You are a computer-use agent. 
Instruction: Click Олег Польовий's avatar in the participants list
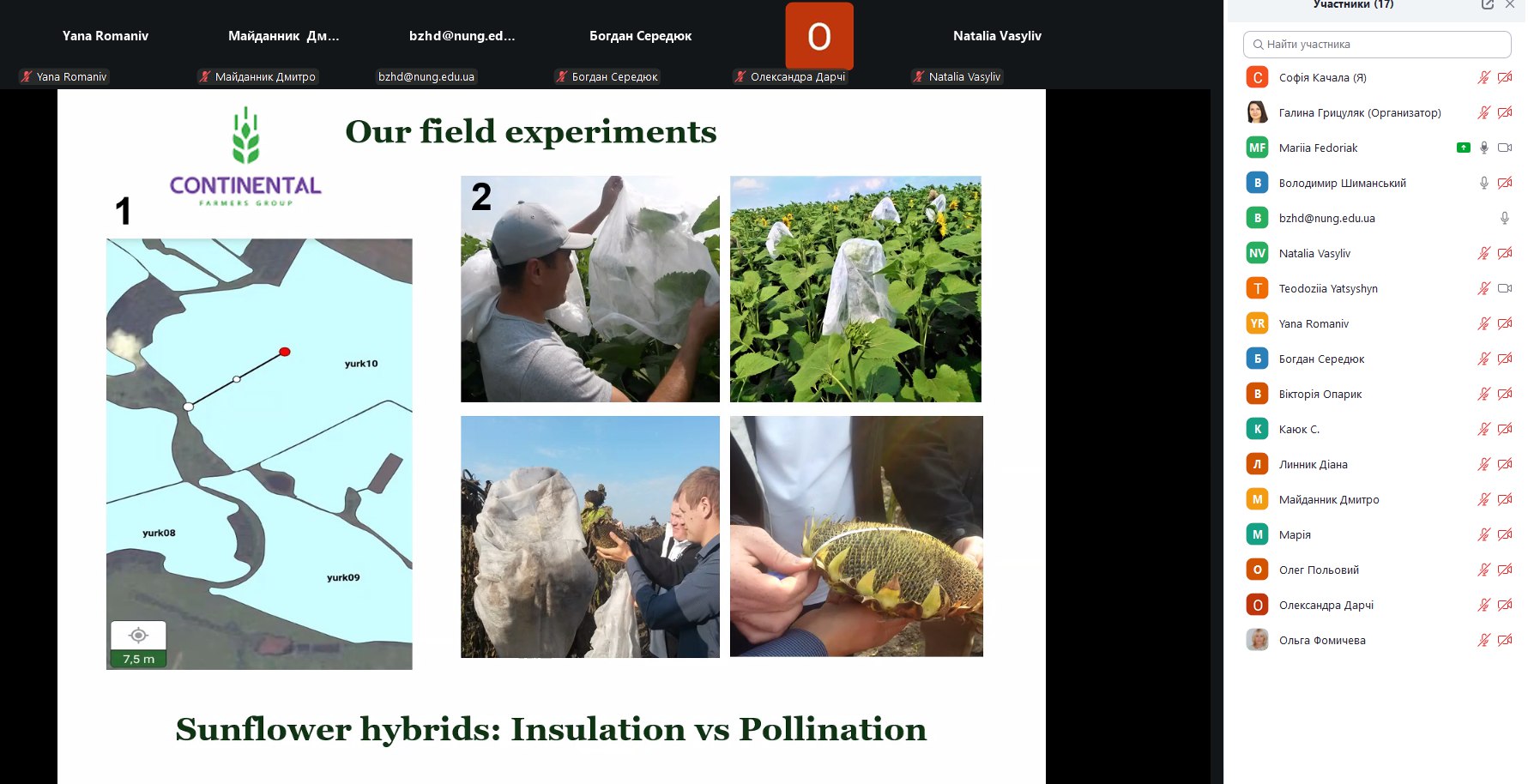1257,570
